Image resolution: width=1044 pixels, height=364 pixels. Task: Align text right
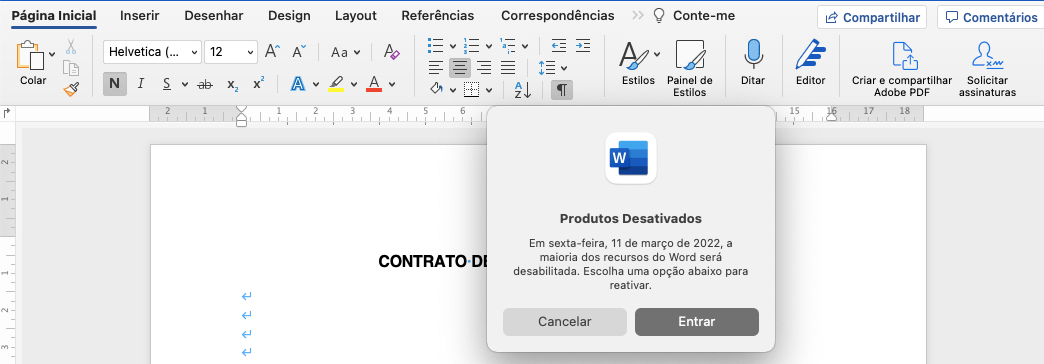(x=484, y=67)
